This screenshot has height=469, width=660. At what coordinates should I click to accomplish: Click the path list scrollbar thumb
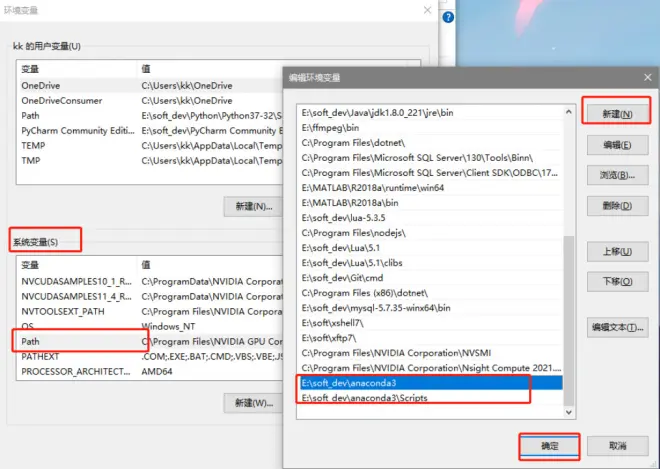click(x=569, y=320)
